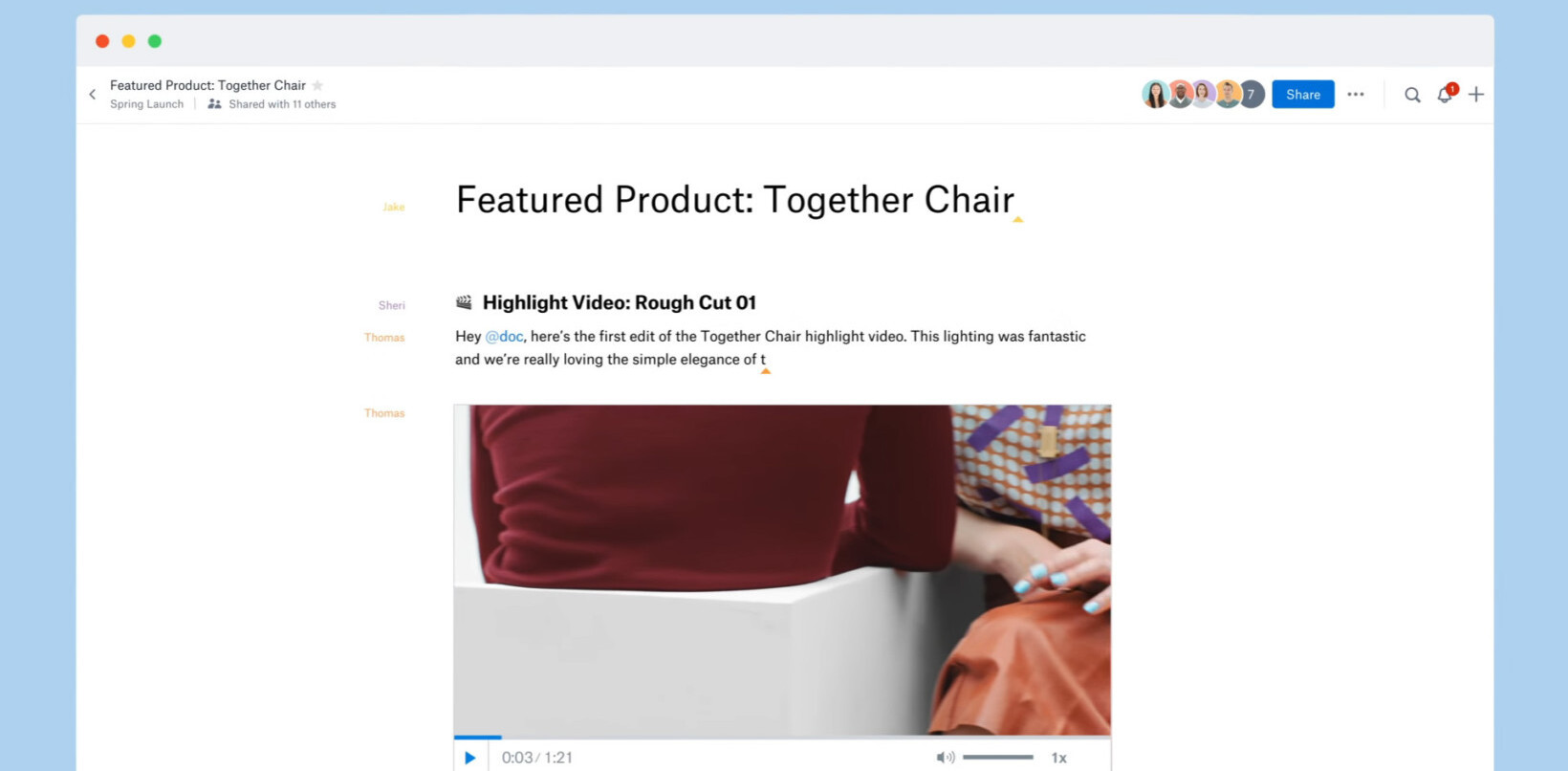Image resolution: width=1568 pixels, height=771 pixels.
Task: Open the Spring Launch folder link
Action: [146, 104]
